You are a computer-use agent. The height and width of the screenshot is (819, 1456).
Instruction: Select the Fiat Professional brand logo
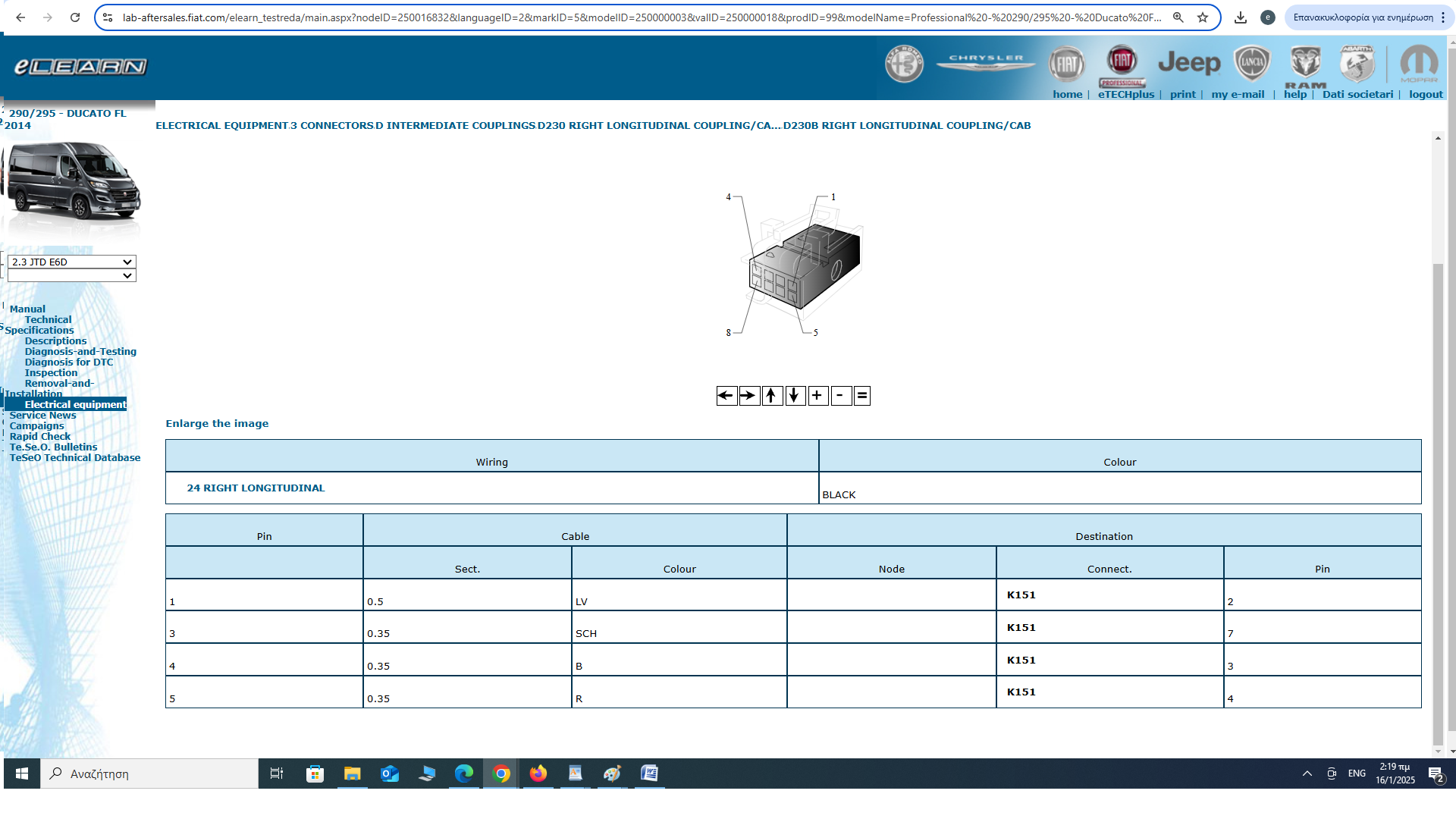click(1122, 65)
